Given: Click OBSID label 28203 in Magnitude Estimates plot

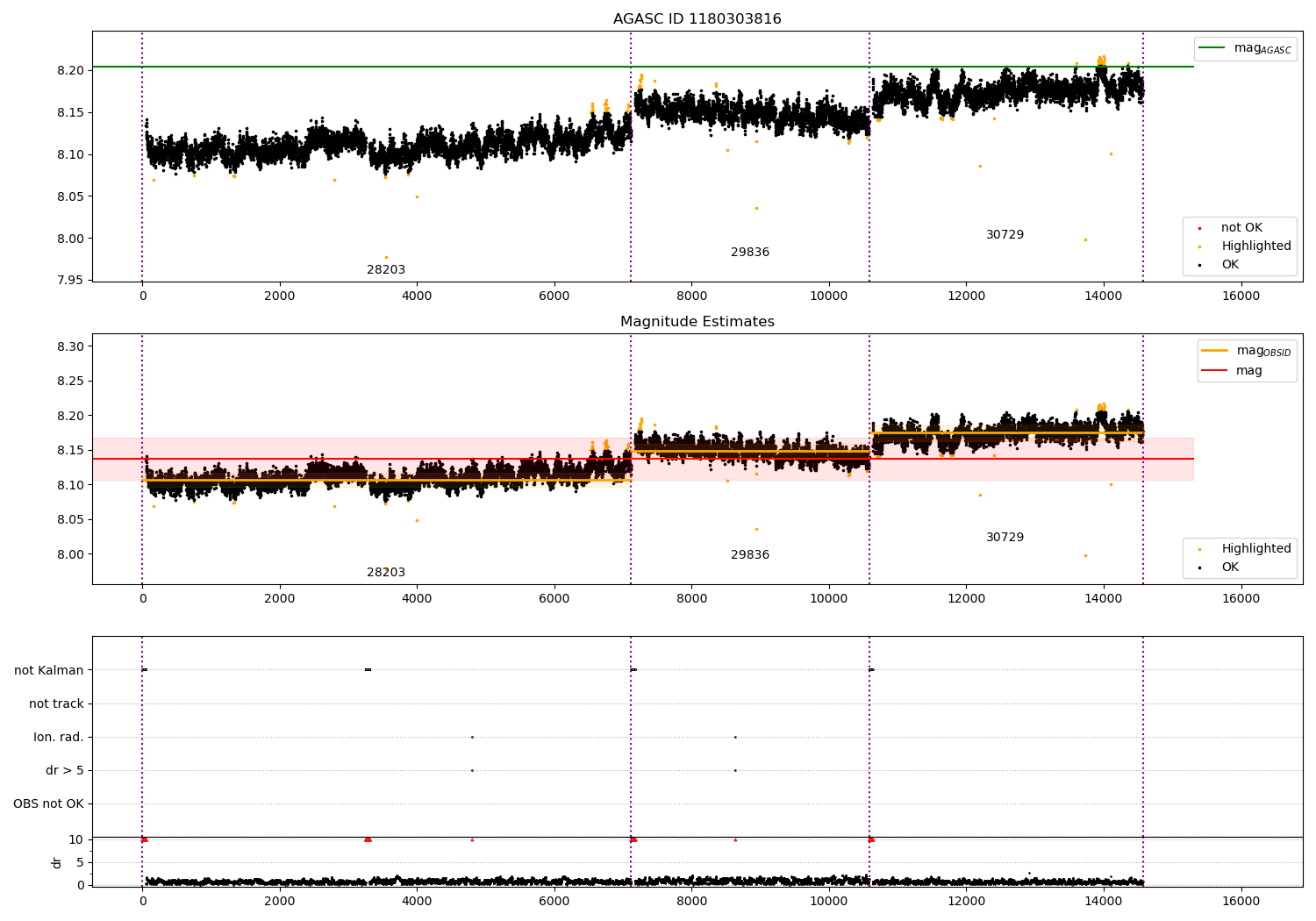Looking at the screenshot, I should pyautogui.click(x=386, y=573).
